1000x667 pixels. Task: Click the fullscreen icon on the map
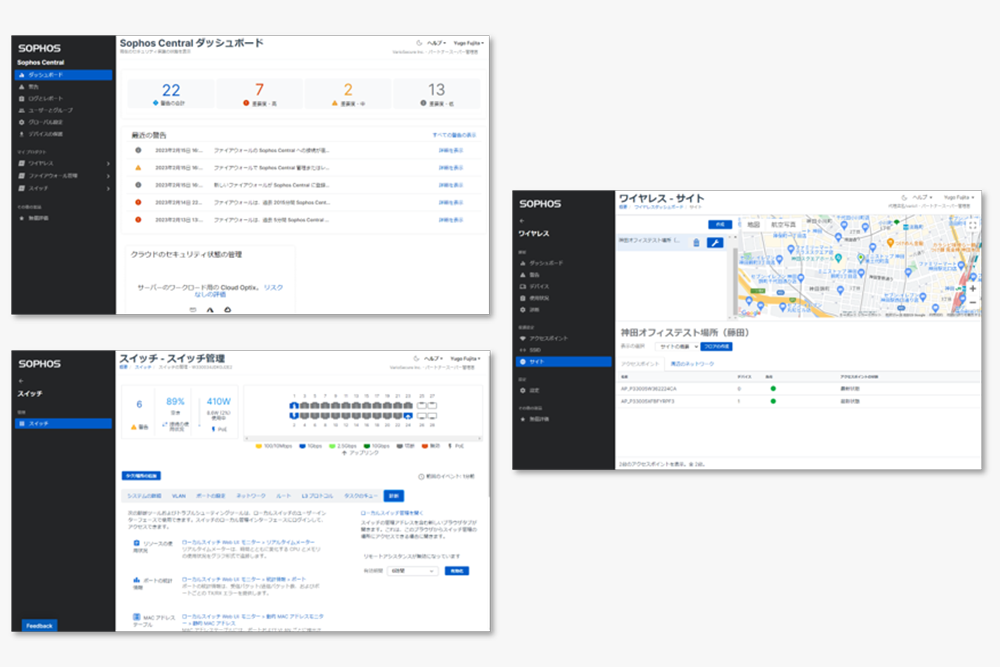click(973, 225)
